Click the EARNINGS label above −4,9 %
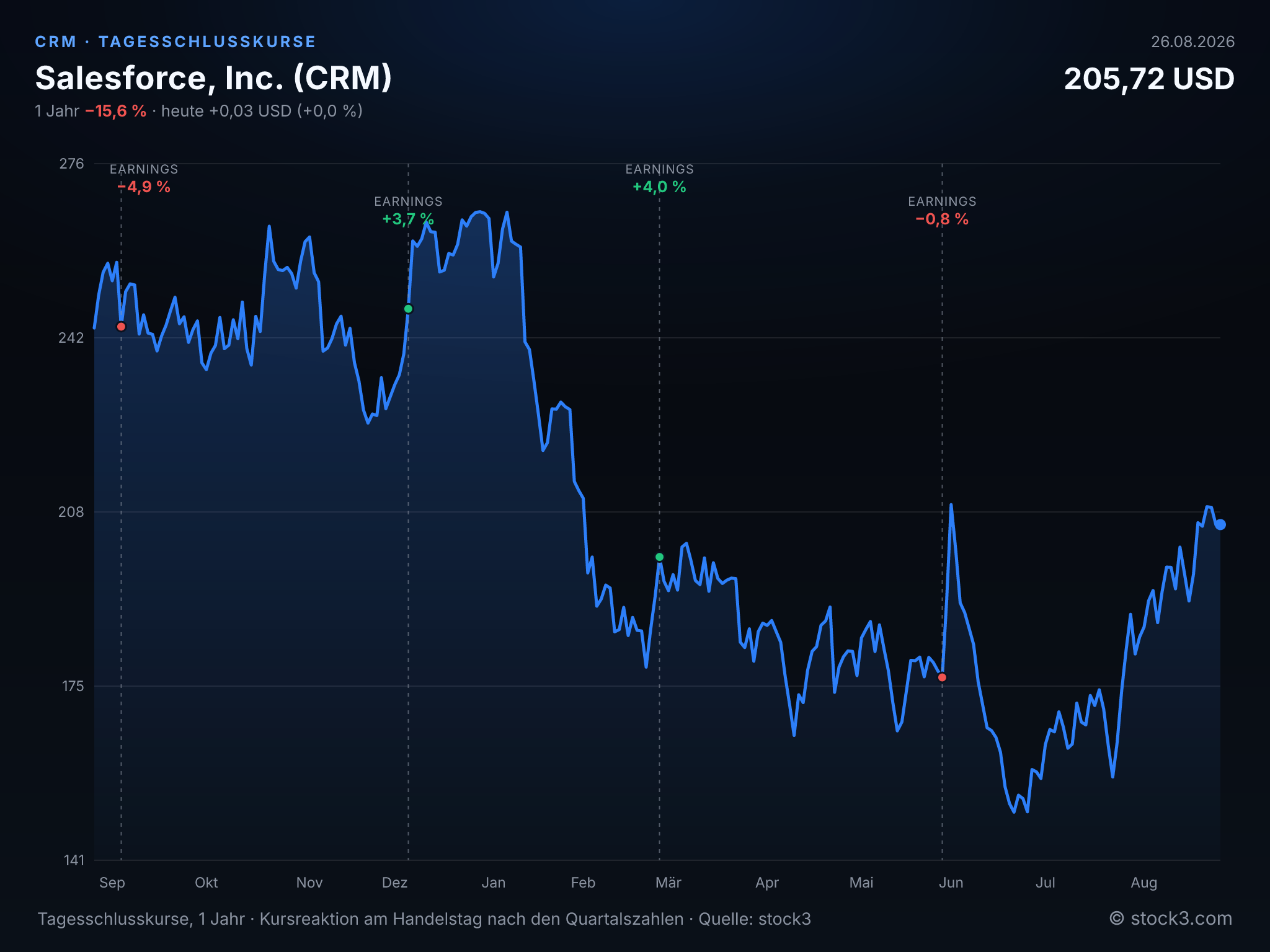This screenshot has height=952, width=1270. 144,169
